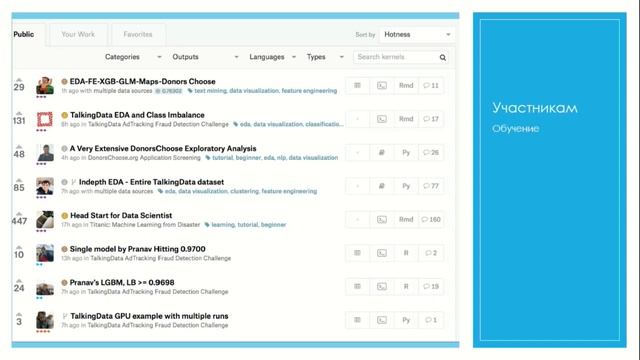Open TalkingData EDA and Class Imbalance title
This screenshot has width=640, height=360.
137,115
